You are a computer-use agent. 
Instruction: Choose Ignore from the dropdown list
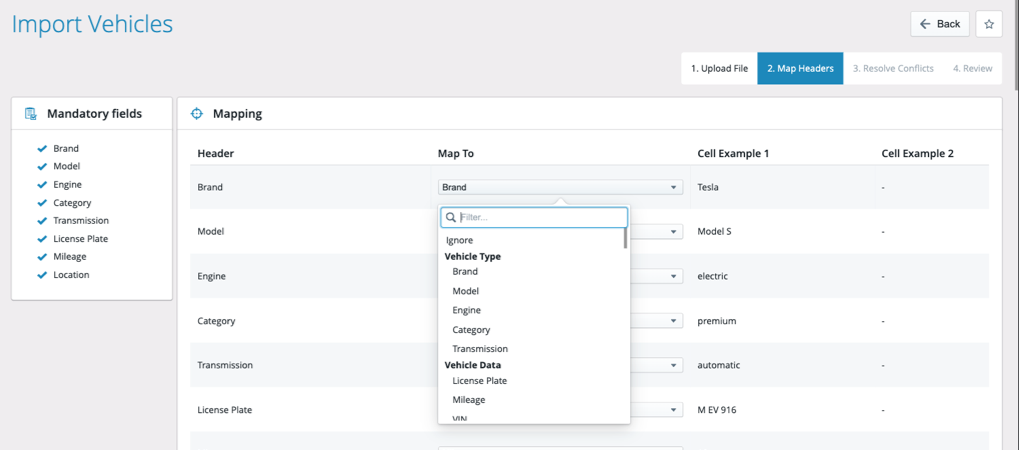(460, 240)
